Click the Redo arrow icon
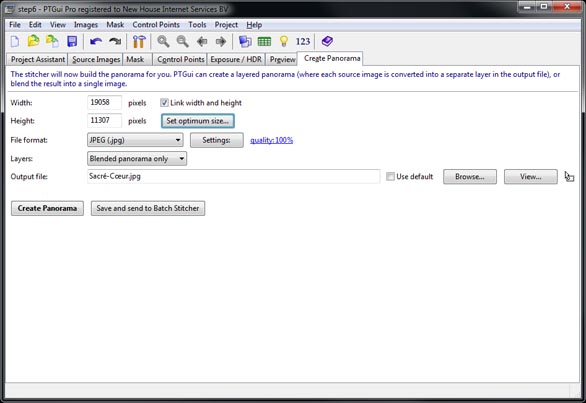The width and height of the screenshot is (586, 403). tap(115, 41)
